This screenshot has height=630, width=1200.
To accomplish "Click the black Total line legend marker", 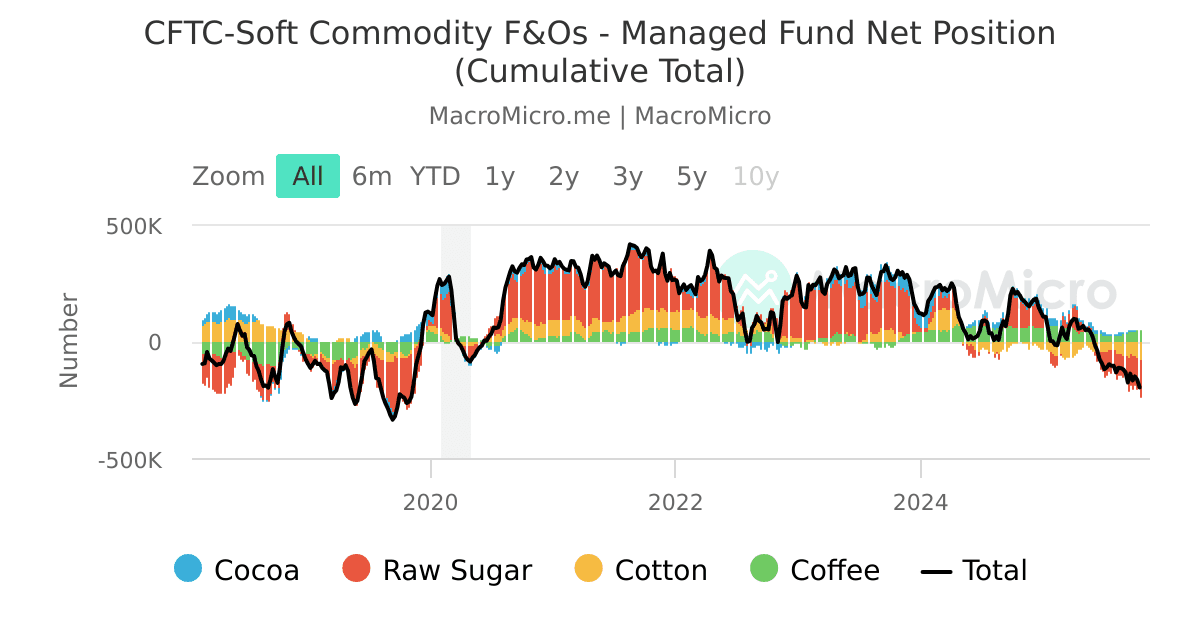I will coord(936,570).
